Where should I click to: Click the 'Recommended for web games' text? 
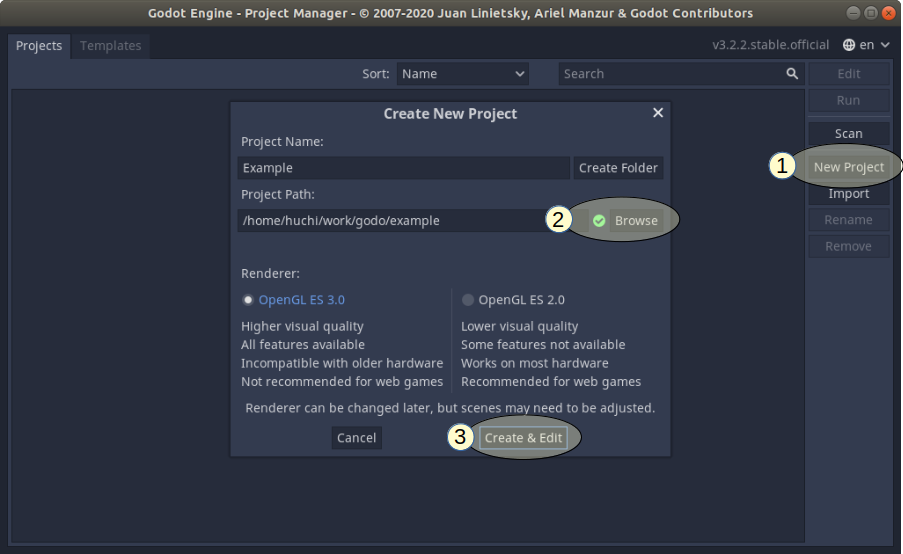tap(551, 381)
